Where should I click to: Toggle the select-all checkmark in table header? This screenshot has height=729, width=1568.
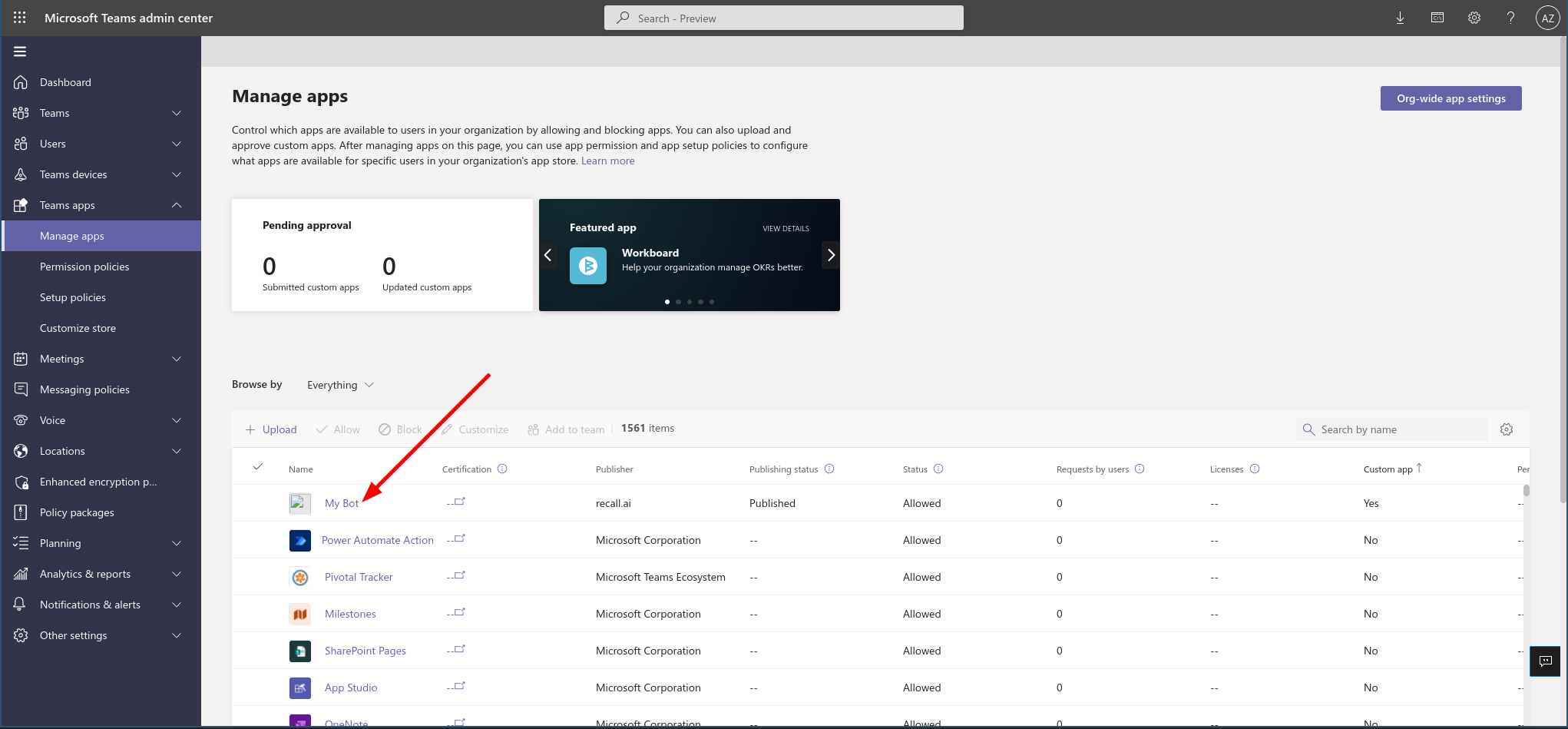coord(258,466)
